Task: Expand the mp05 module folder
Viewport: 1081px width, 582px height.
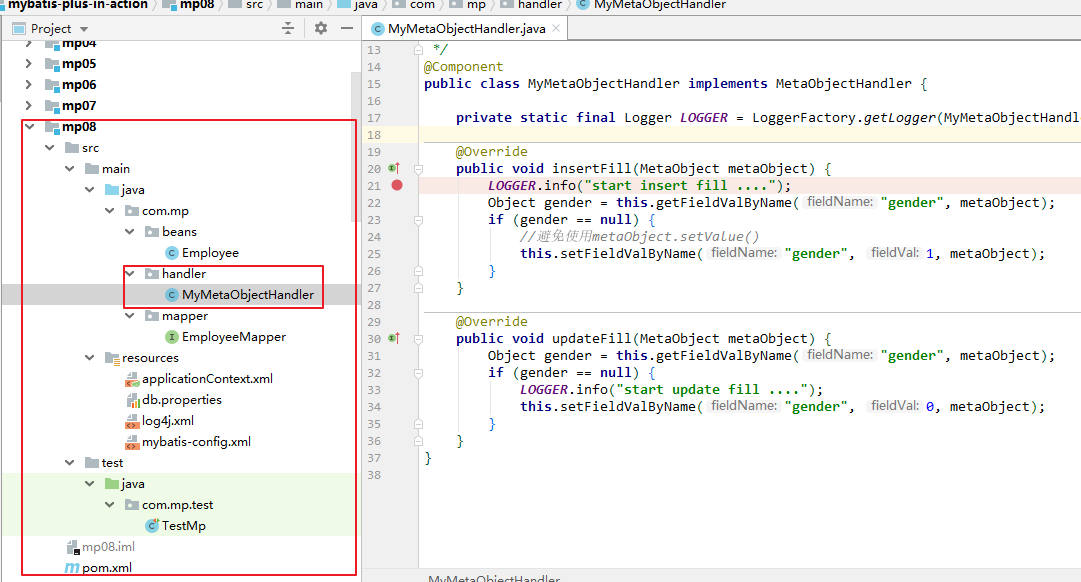Action: click(x=28, y=63)
